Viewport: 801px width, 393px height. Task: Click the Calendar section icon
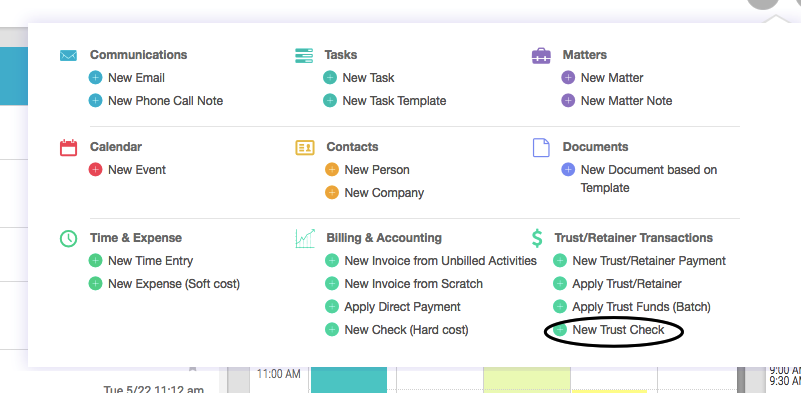[x=68, y=147]
